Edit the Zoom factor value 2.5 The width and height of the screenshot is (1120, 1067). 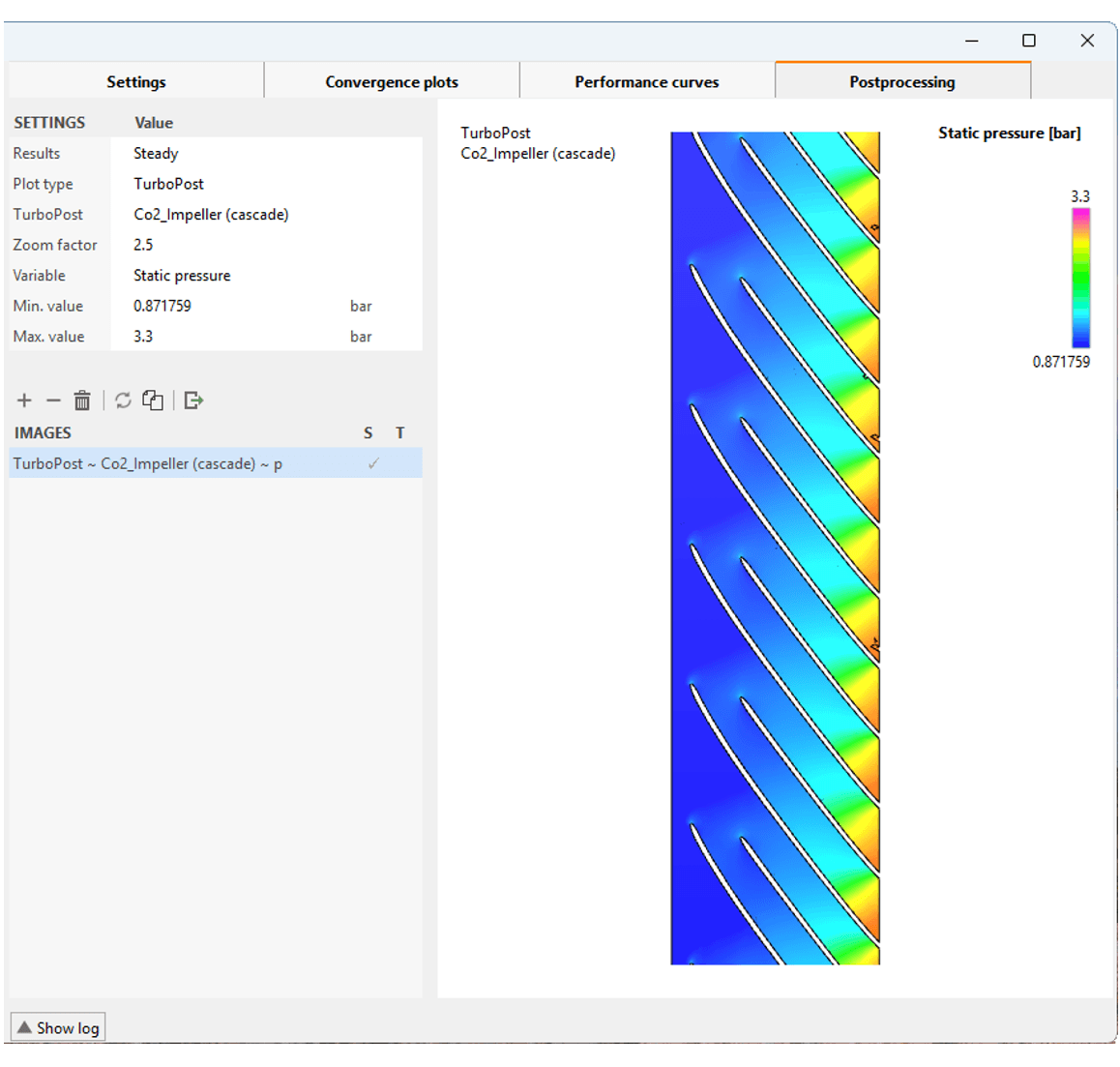point(266,245)
